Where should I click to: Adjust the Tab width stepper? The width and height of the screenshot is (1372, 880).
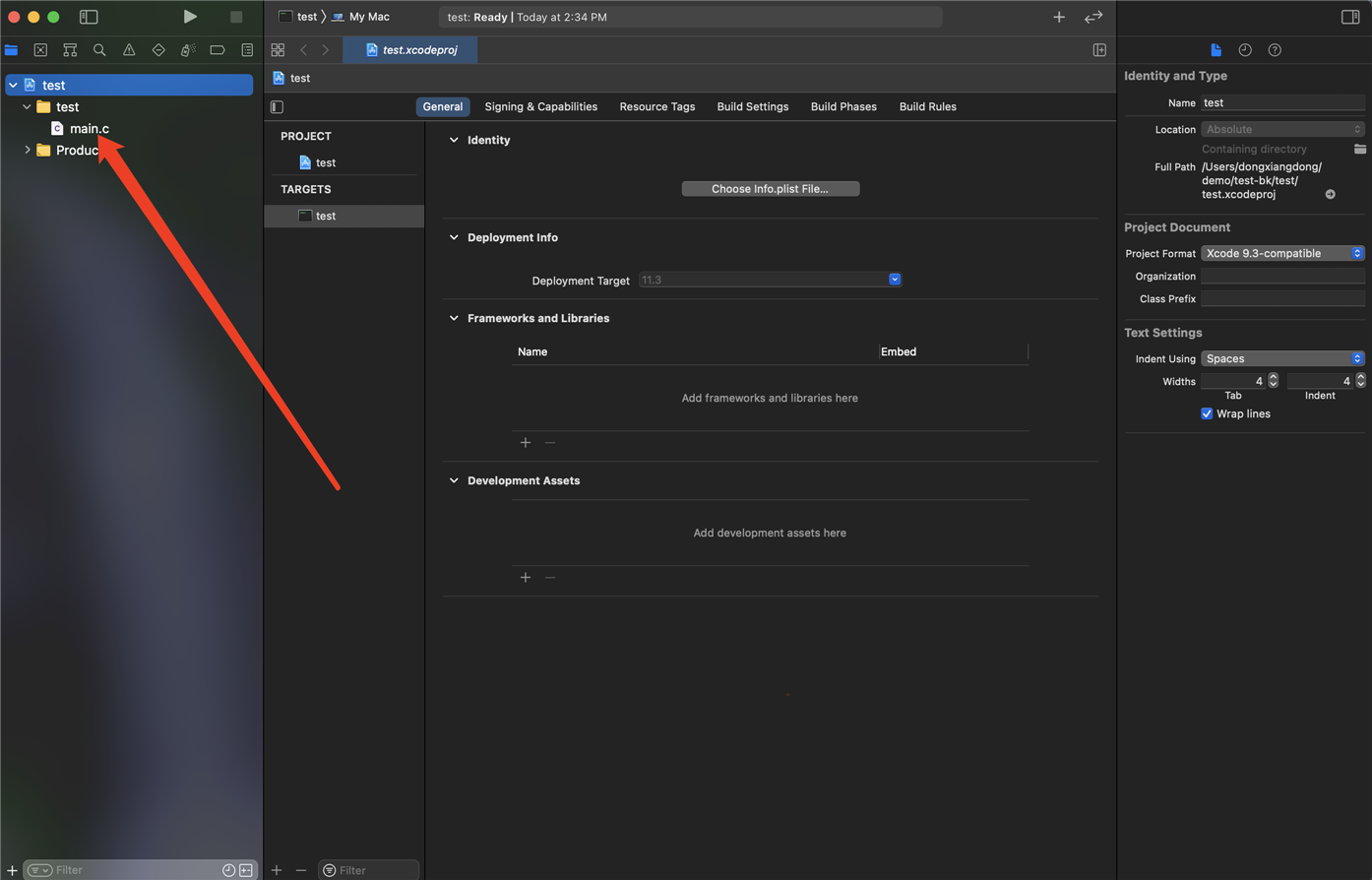tap(1274, 381)
